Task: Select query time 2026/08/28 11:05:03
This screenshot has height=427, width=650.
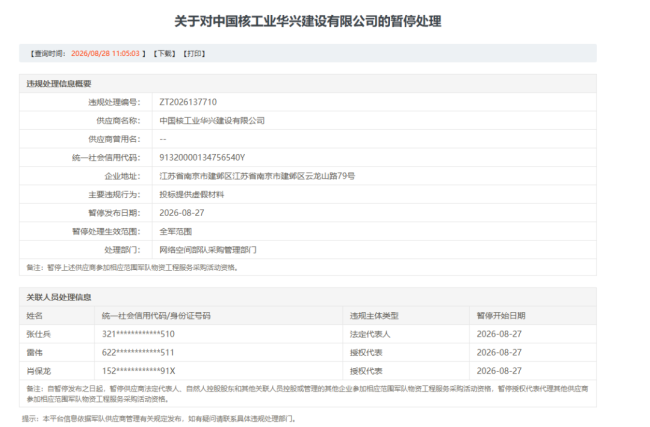Action: [105, 53]
